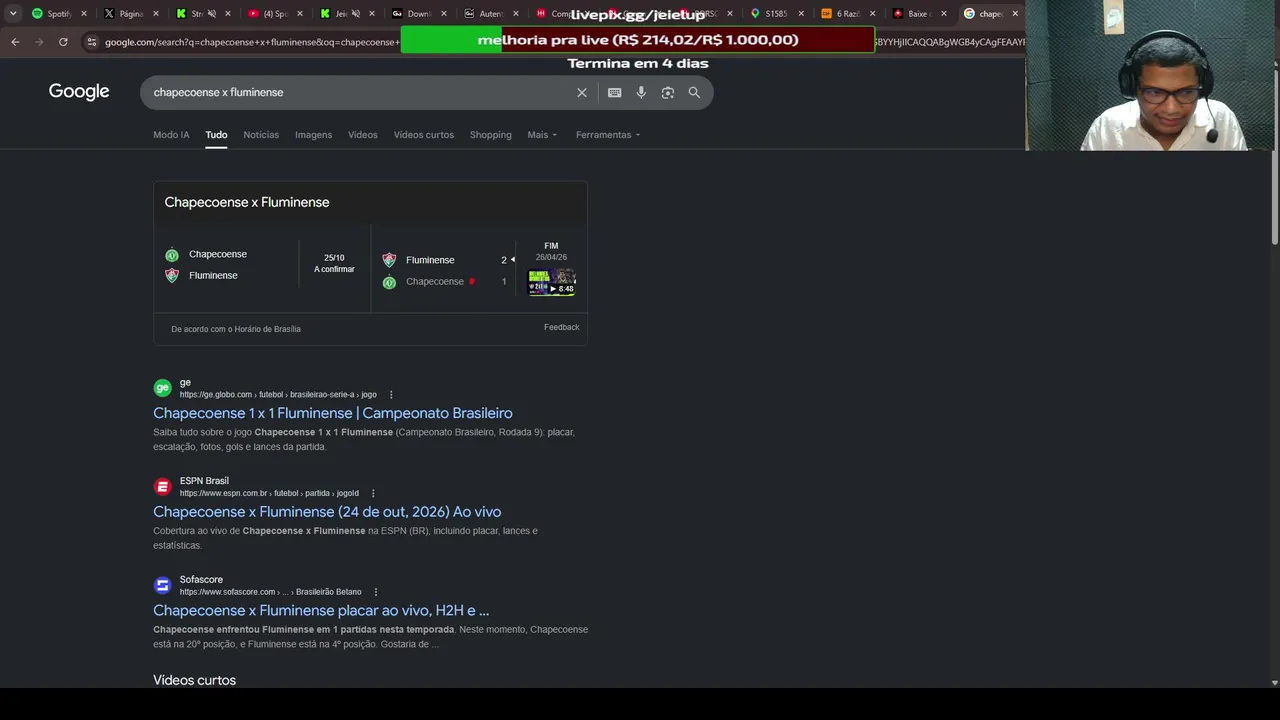Open the three-dot menu for ESPN Brasil result
Screen dimensions: 1280x720
tap(373, 493)
